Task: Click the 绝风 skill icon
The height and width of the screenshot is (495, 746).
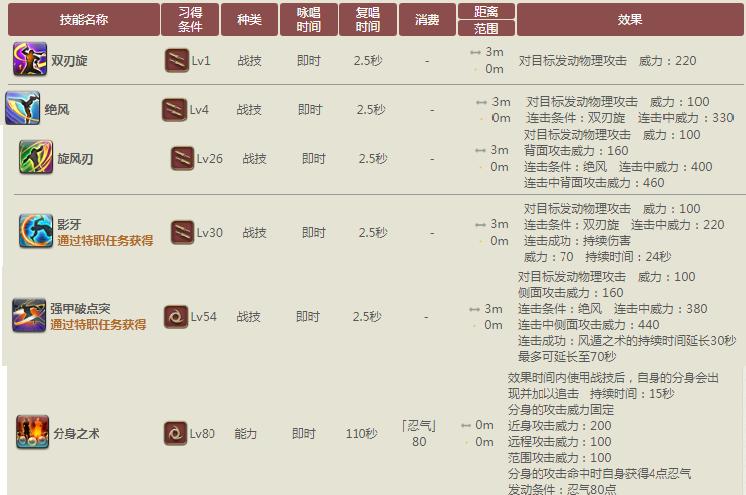Action: 23,108
